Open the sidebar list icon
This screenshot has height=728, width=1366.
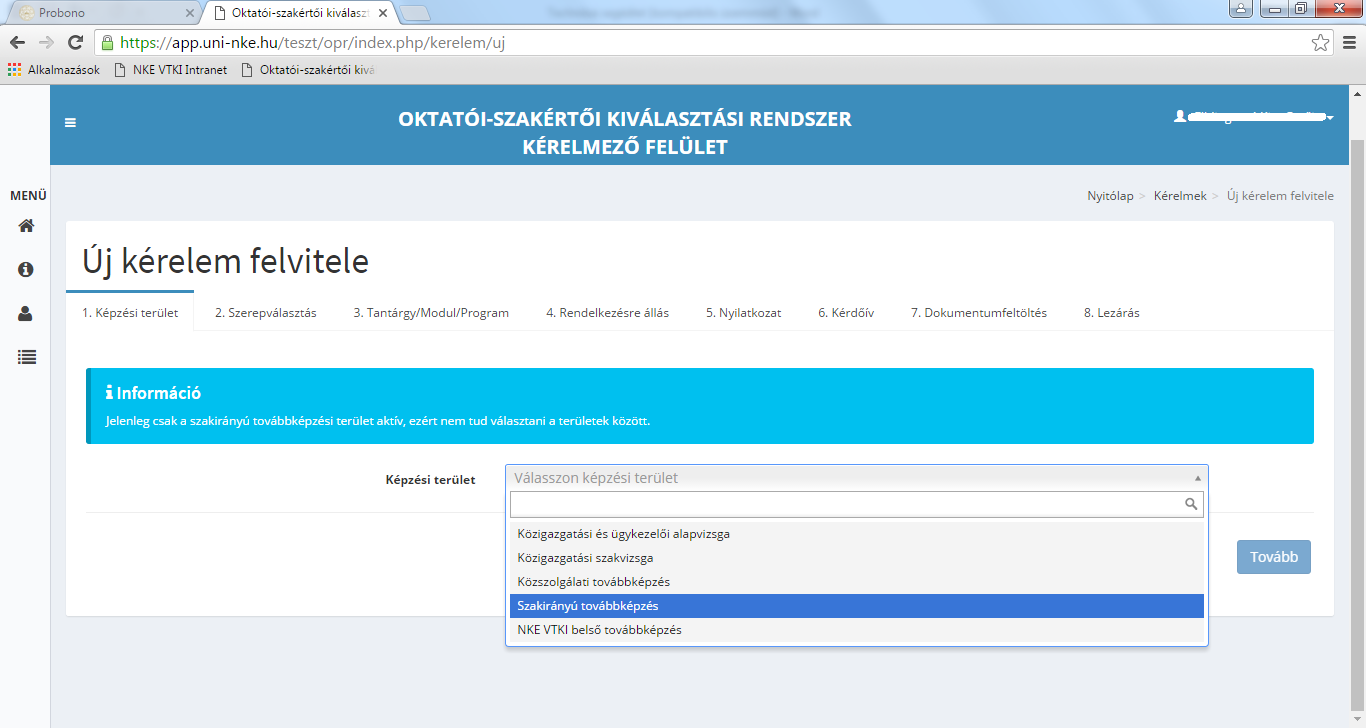(x=26, y=356)
